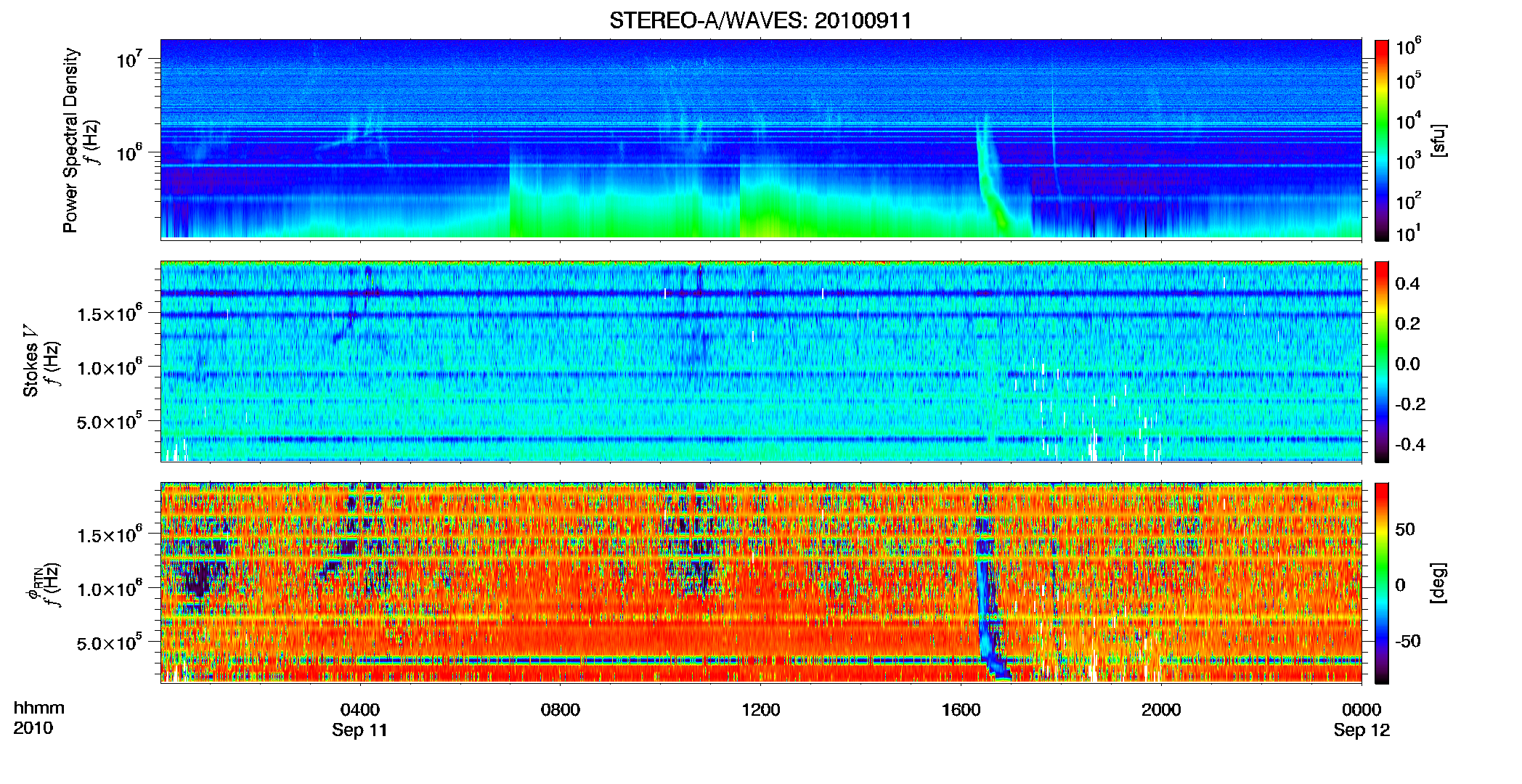This screenshot has width=1522, height=784.
Task: Click the hhmm 2010 axis caption
Action: tap(38, 718)
